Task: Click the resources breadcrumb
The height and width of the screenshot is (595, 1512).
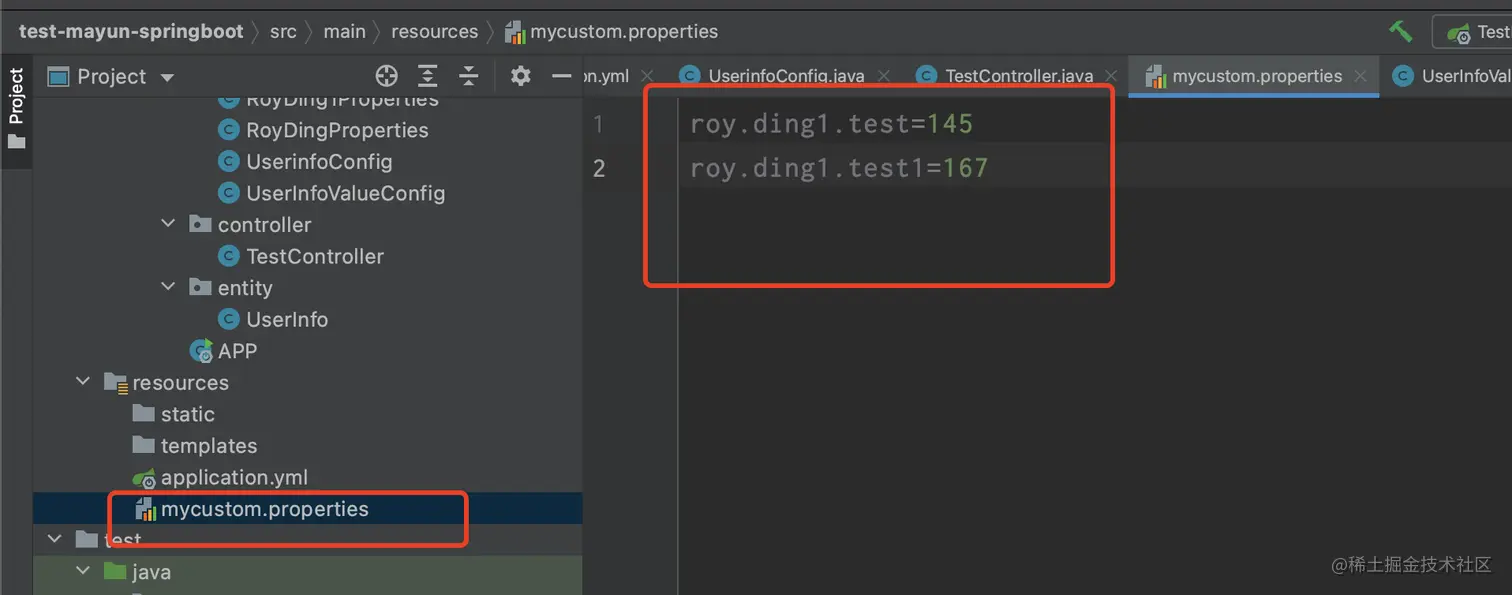Action: pyautogui.click(x=434, y=31)
